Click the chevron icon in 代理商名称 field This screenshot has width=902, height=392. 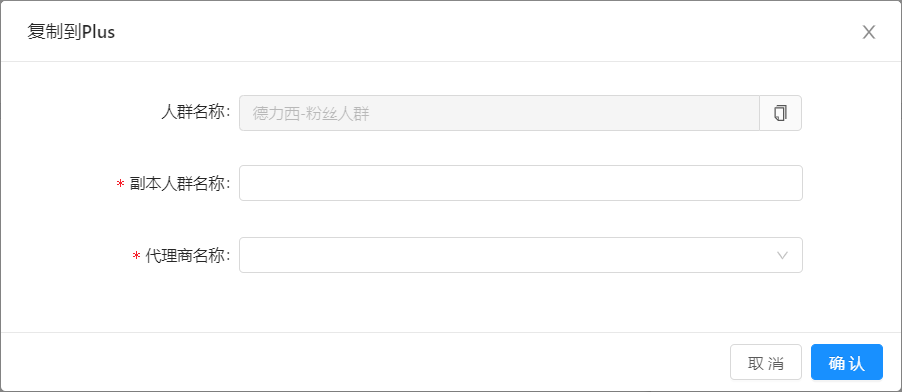click(782, 255)
